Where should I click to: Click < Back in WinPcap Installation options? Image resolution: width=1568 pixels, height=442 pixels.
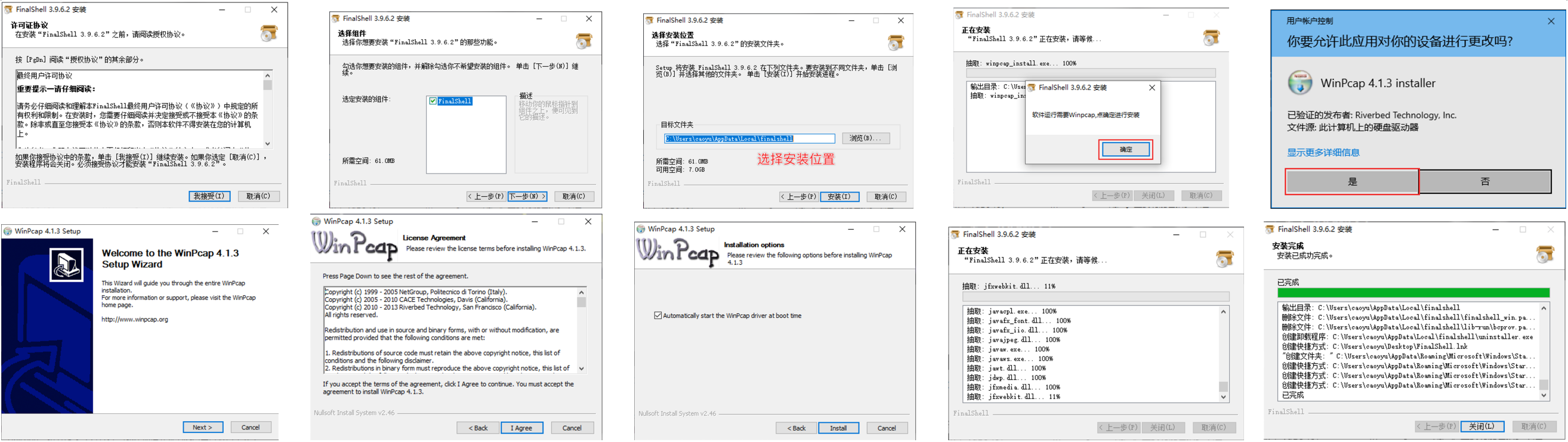pyautogui.click(x=796, y=428)
